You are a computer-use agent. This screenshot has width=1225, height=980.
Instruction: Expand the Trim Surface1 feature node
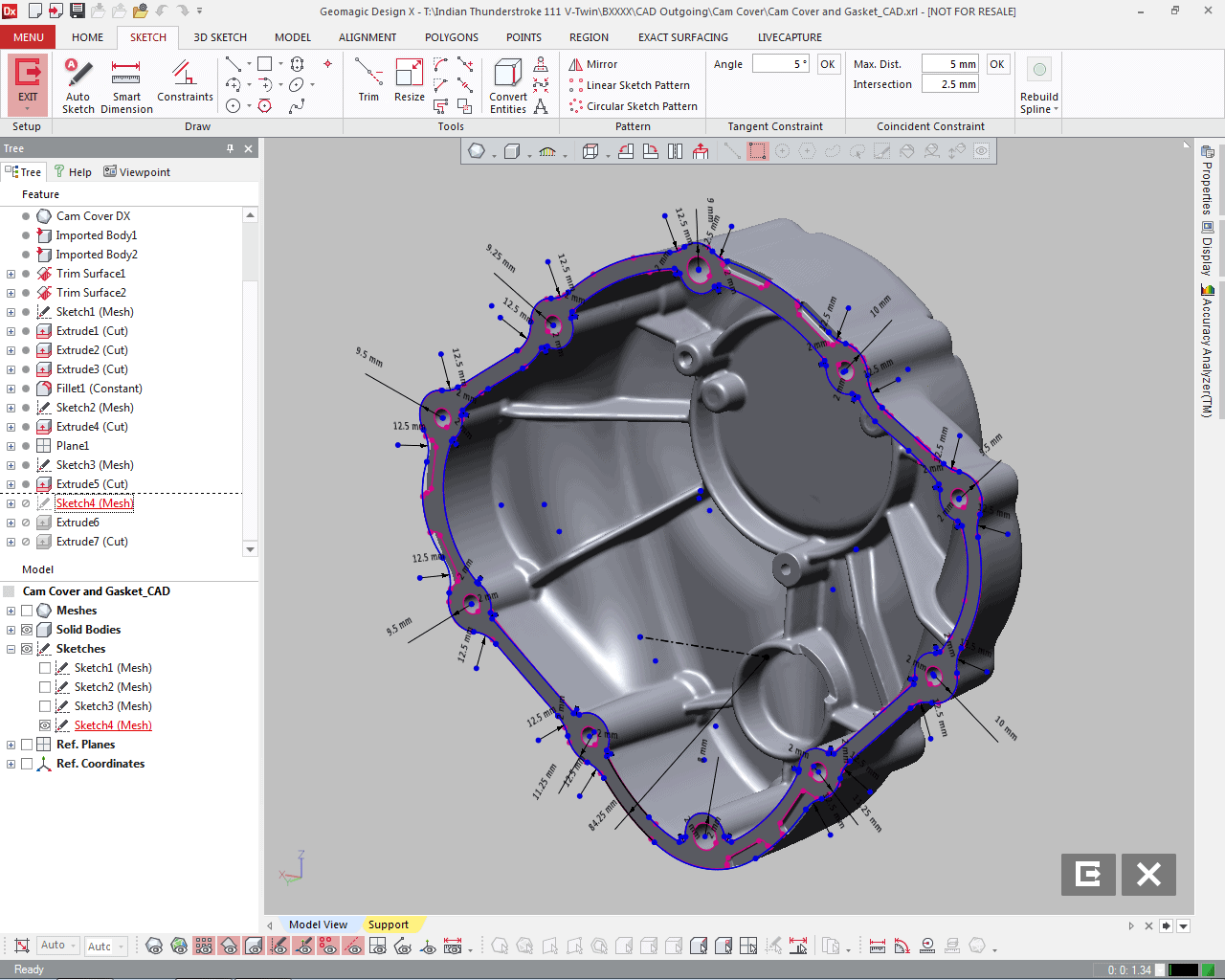click(x=11, y=274)
